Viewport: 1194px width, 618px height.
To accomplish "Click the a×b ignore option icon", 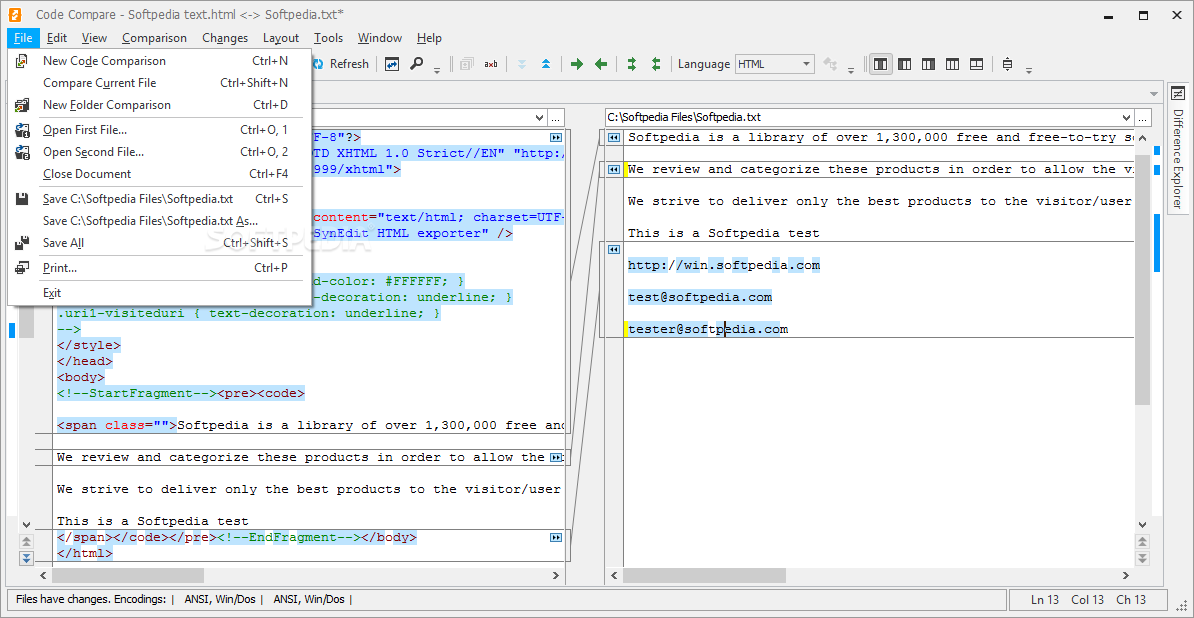I will (x=490, y=64).
